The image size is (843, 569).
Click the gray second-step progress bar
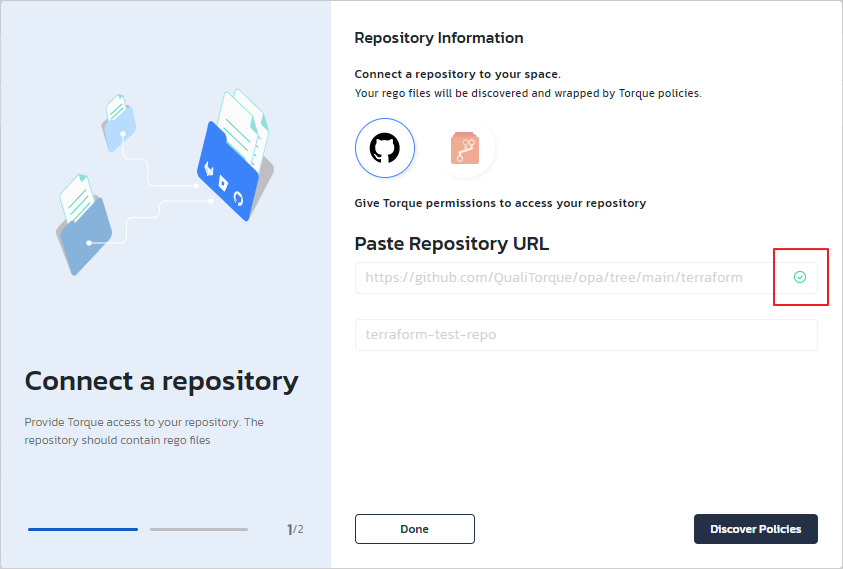coord(198,529)
